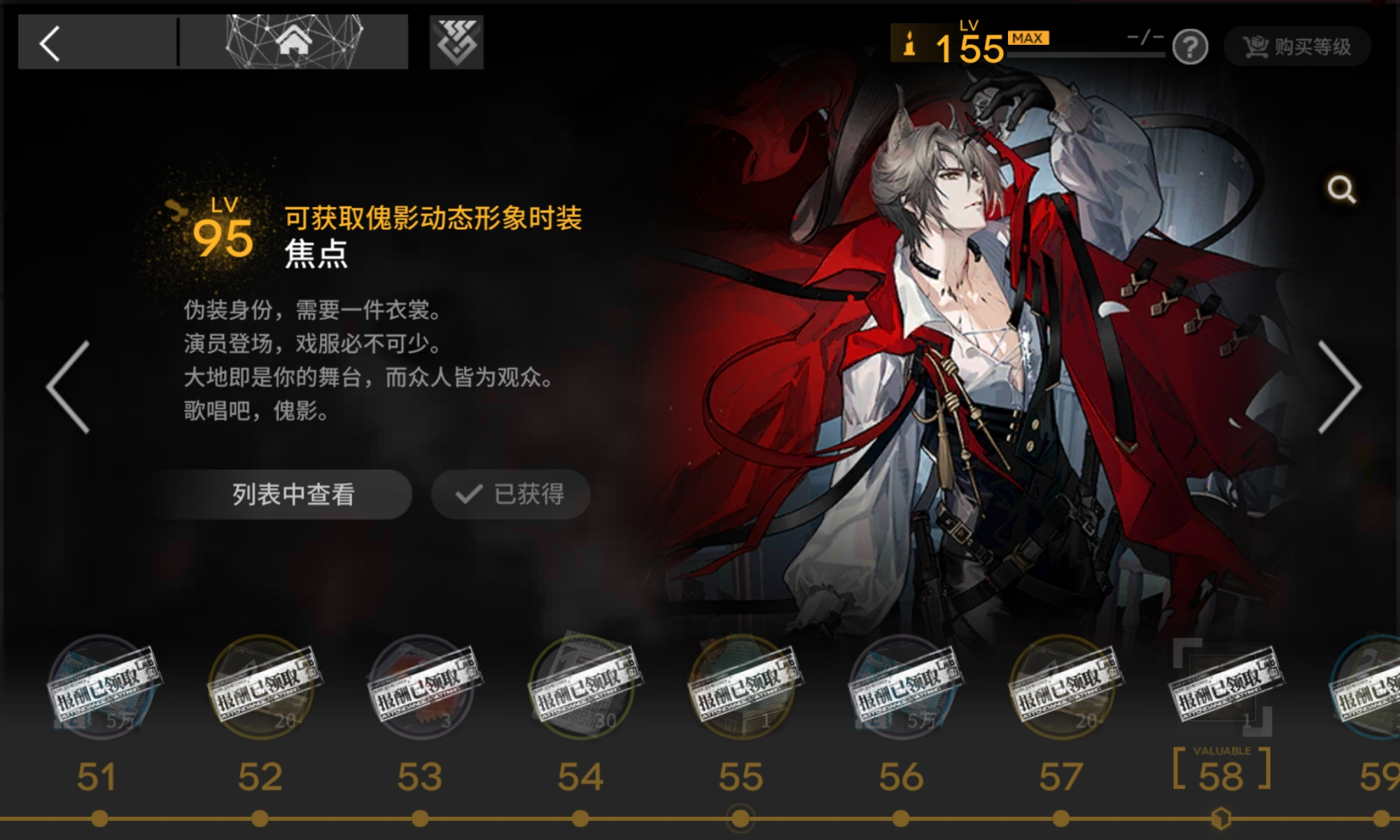The image size is (1400, 840).
Task: Click the 已获得 obtained checkmark
Action: coord(510,494)
